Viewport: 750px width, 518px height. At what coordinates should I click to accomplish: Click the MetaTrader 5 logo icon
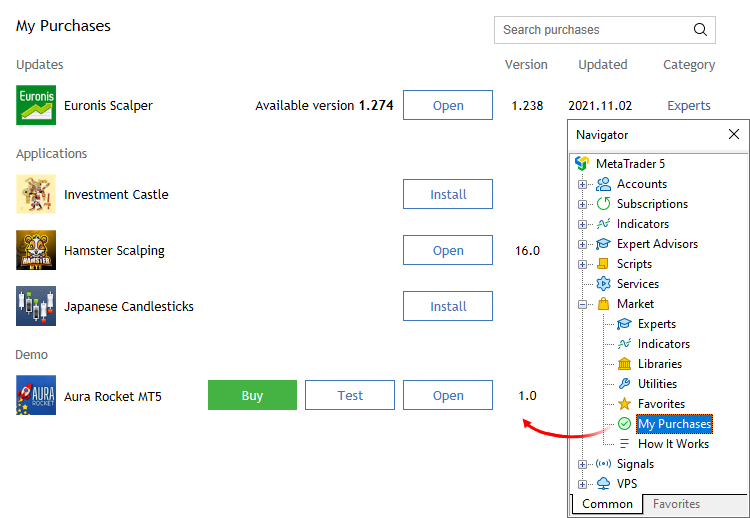582,164
